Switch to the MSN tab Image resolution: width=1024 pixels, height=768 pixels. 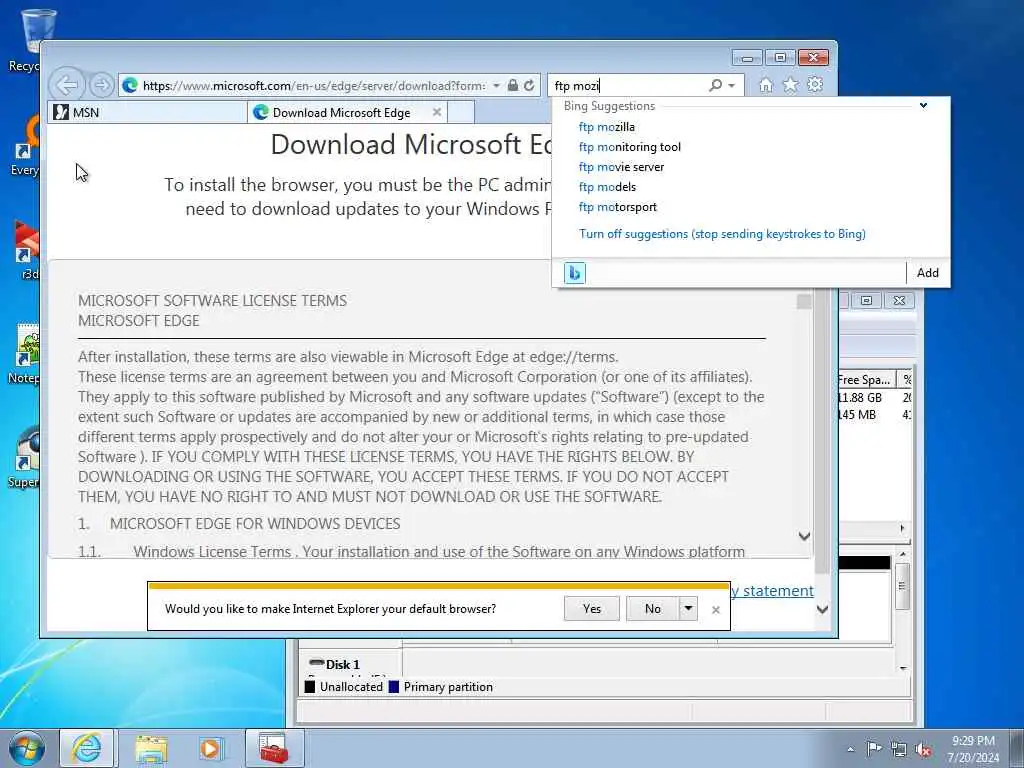point(148,112)
